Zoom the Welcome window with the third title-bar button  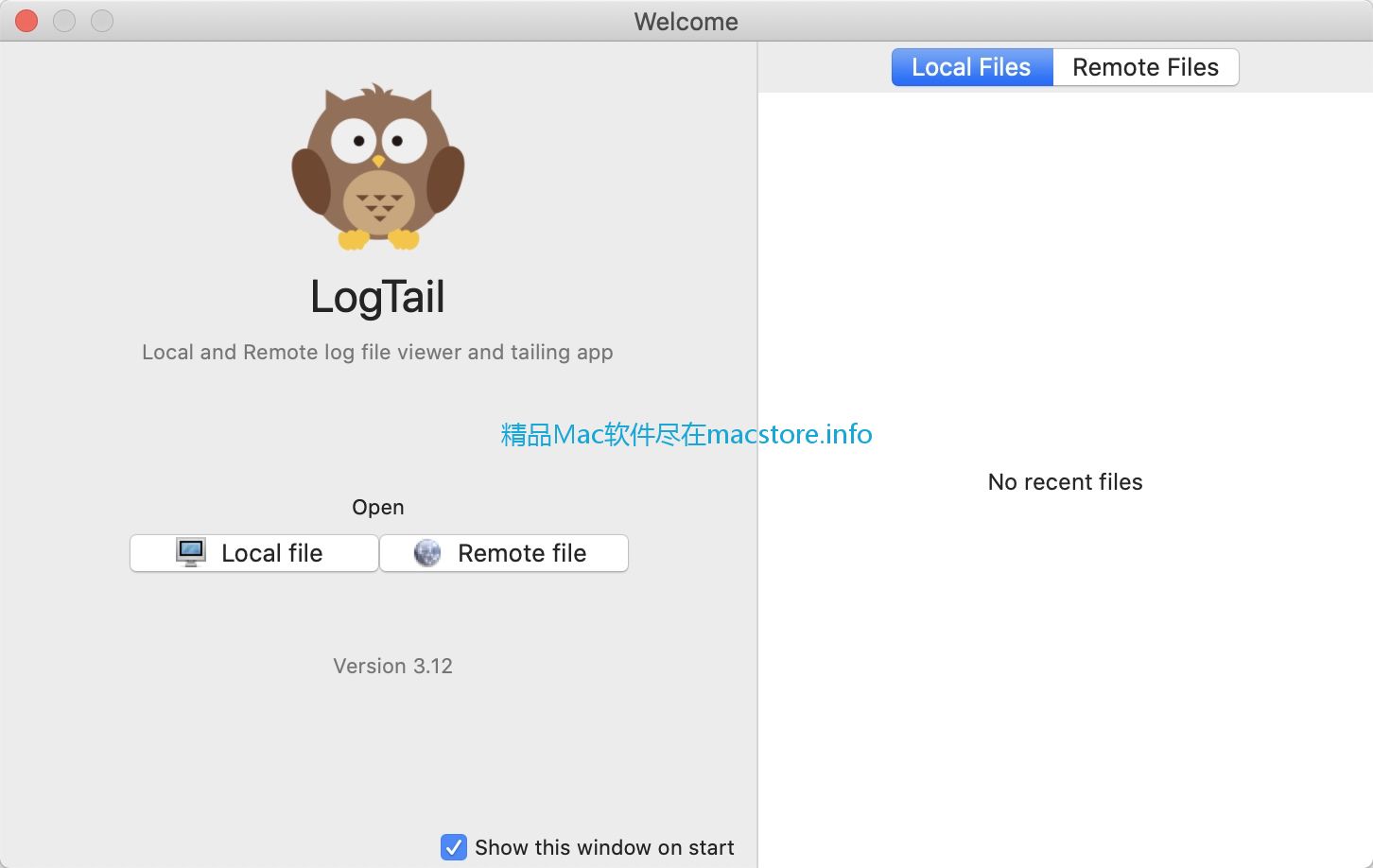102,21
